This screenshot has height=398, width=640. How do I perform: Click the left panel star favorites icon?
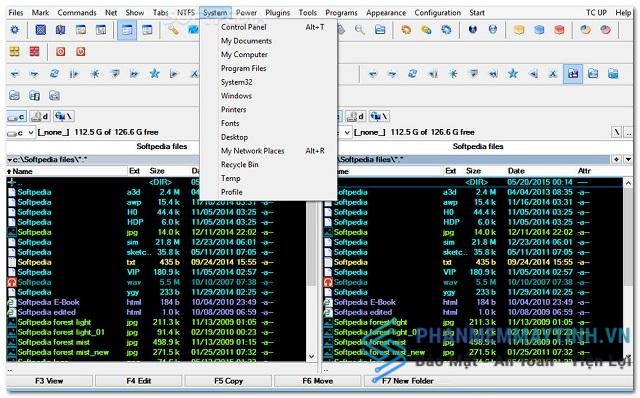coord(154,74)
